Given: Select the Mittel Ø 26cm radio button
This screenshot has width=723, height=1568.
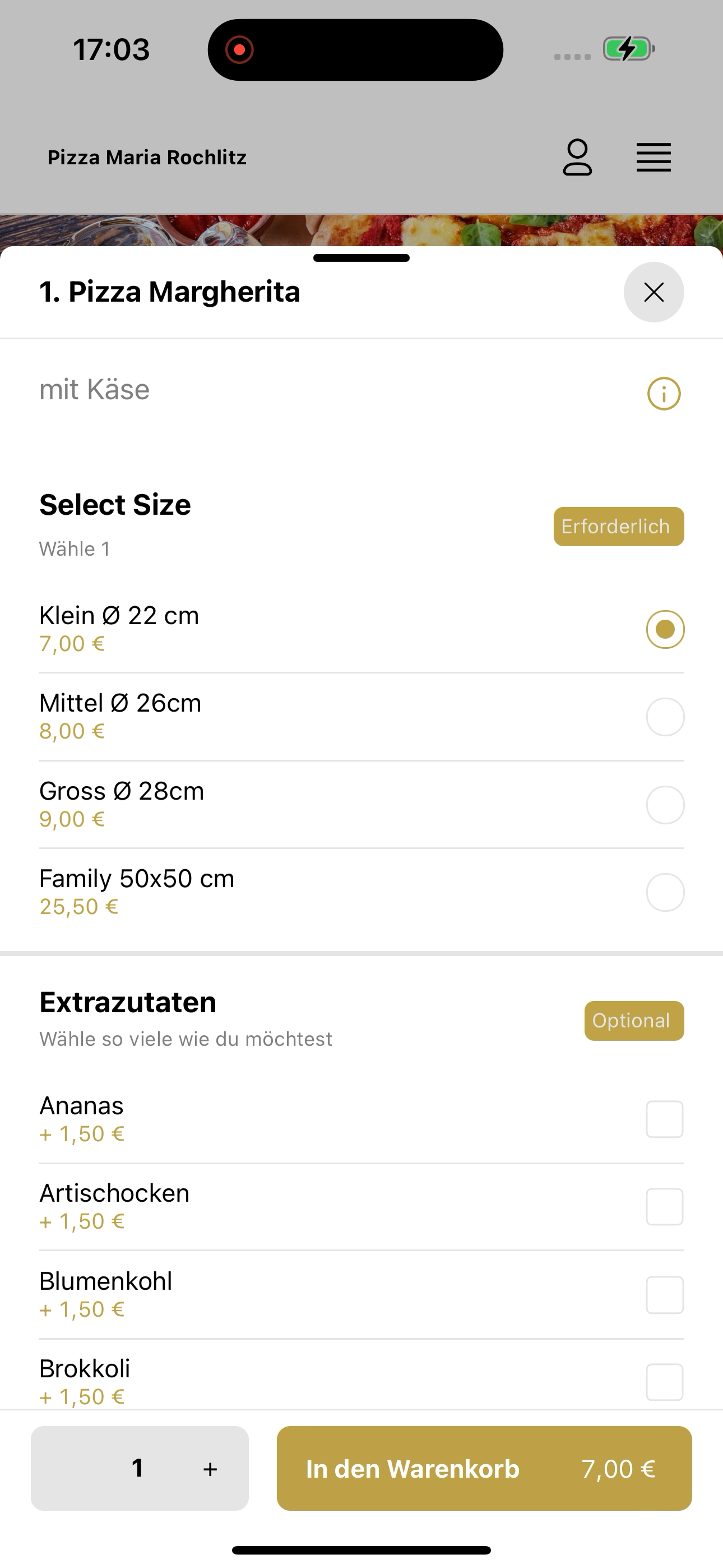Looking at the screenshot, I should 665,717.
